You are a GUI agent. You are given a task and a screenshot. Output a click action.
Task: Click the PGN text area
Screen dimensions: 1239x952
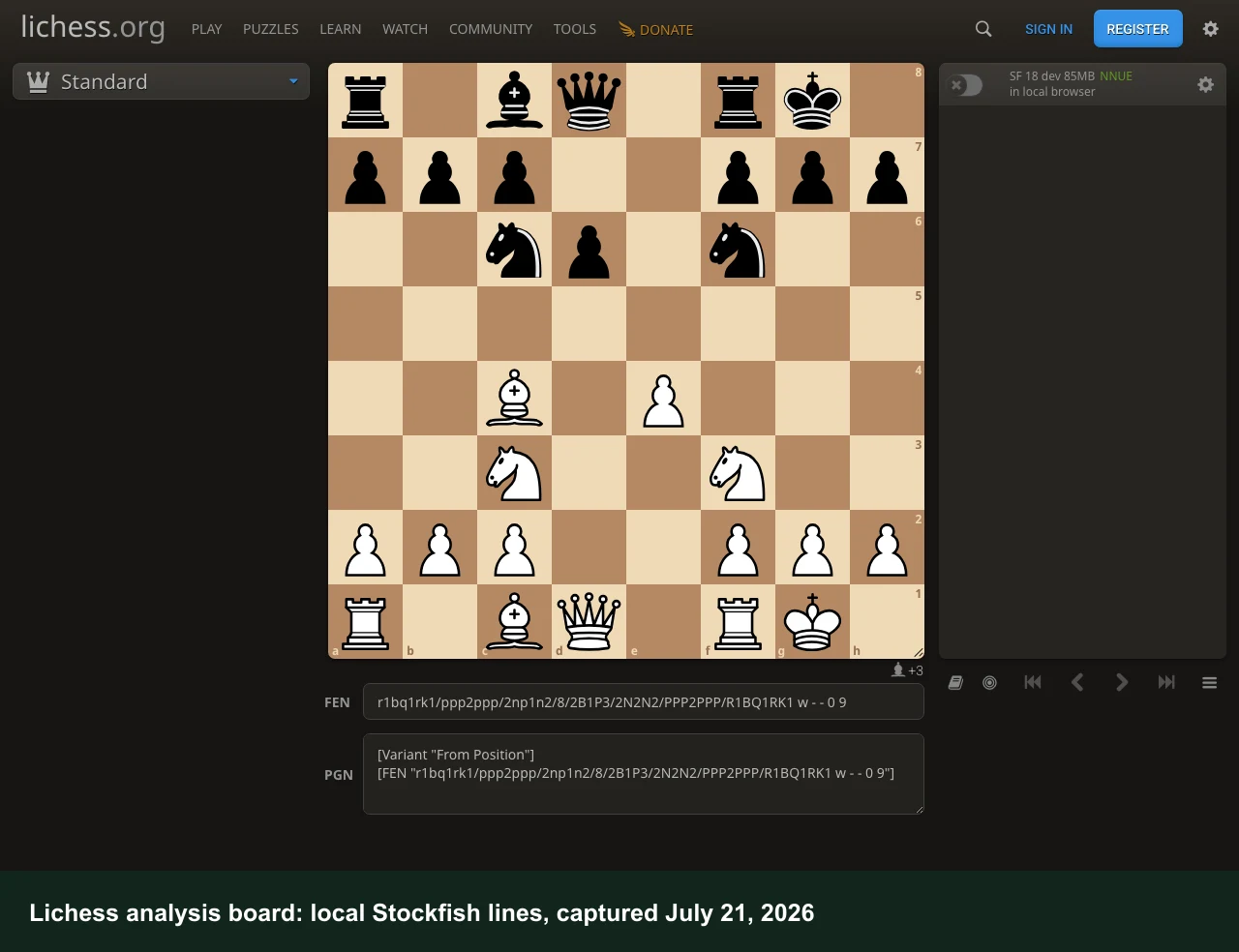click(644, 774)
